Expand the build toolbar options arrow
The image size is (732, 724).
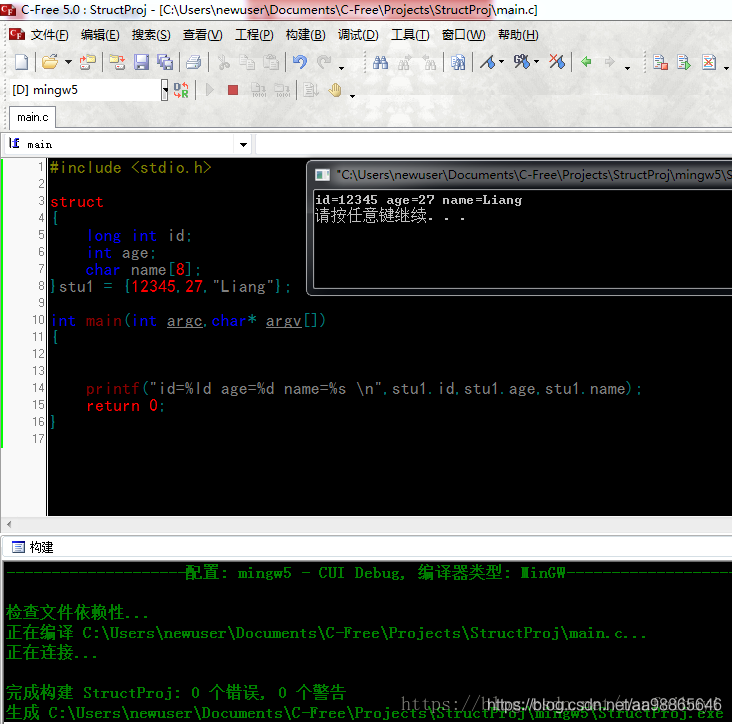[352, 96]
